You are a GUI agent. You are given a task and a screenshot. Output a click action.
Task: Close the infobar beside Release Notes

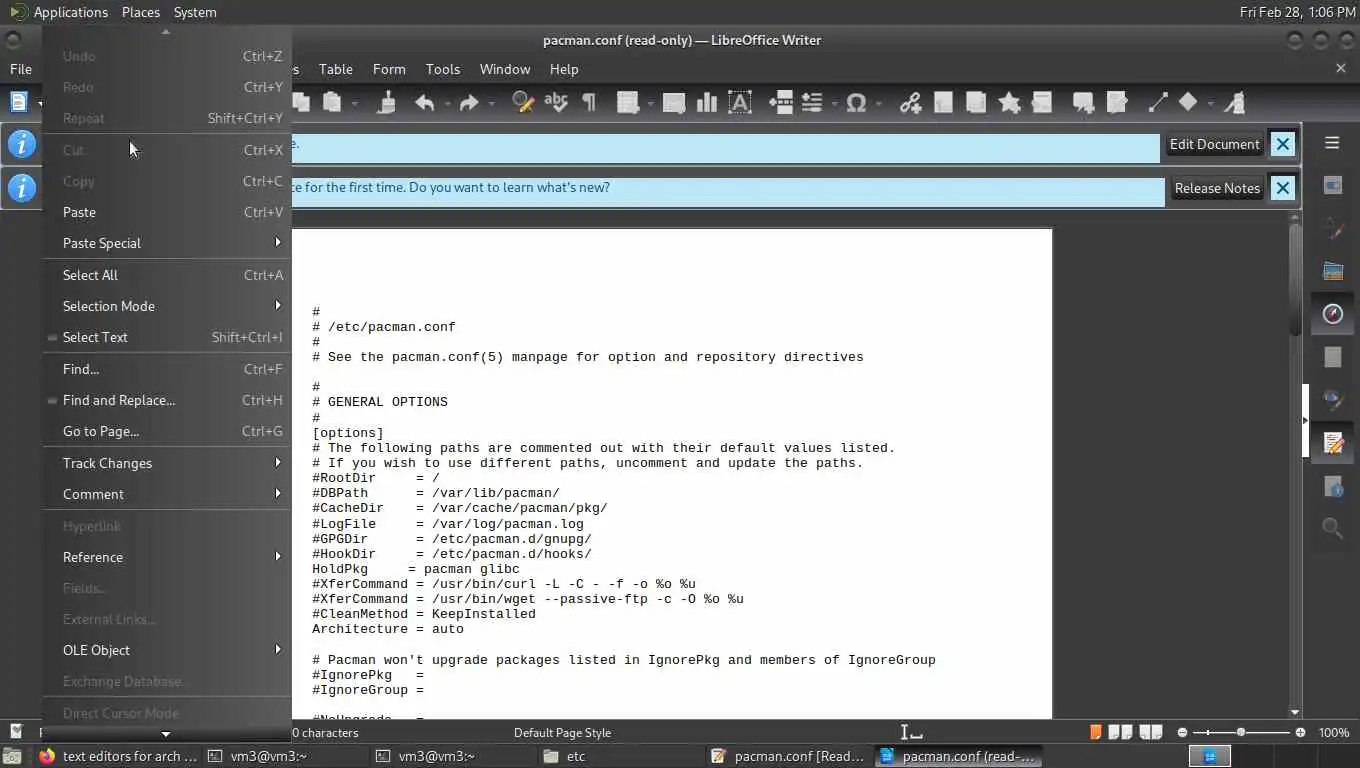coord(1283,188)
